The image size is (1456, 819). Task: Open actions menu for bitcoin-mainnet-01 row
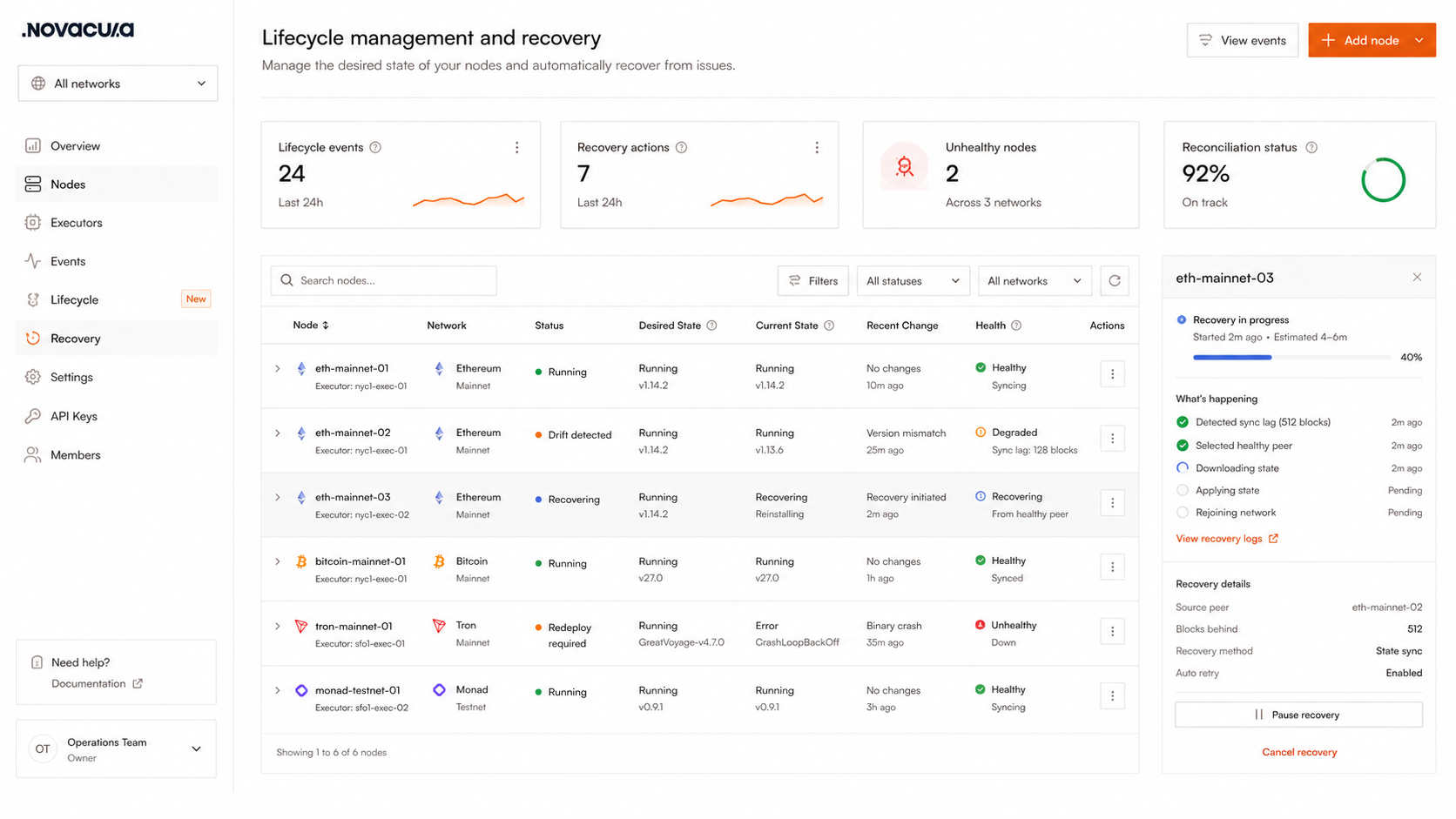[1112, 567]
